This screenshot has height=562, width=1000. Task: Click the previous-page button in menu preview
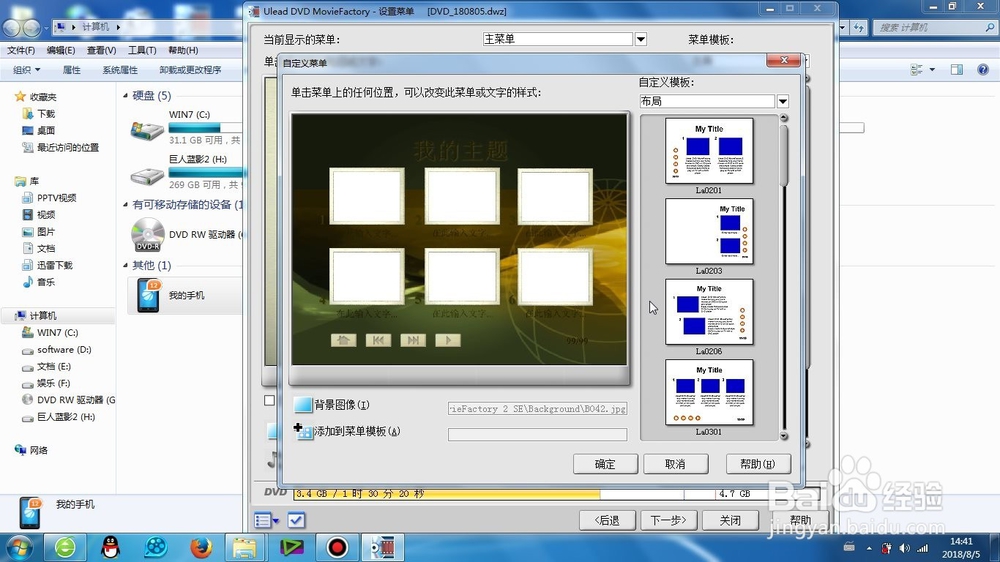pyautogui.click(x=378, y=340)
